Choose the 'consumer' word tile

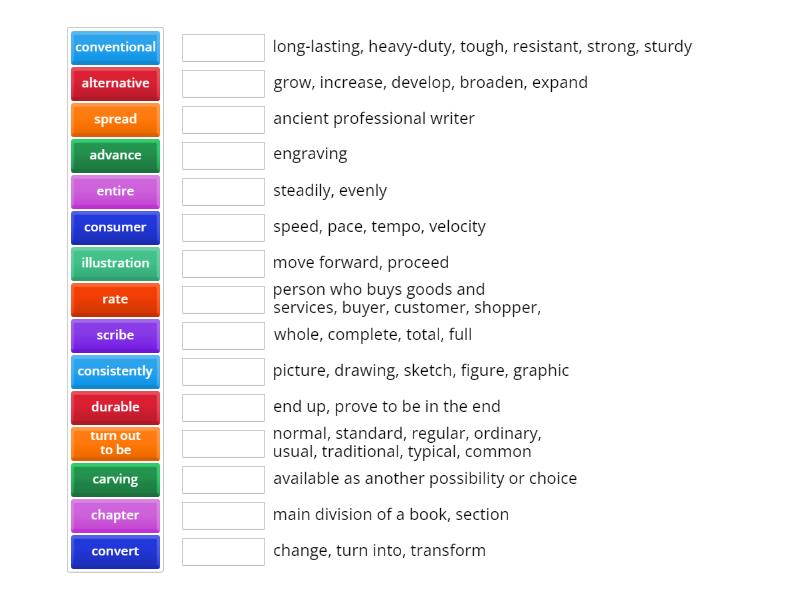point(115,227)
